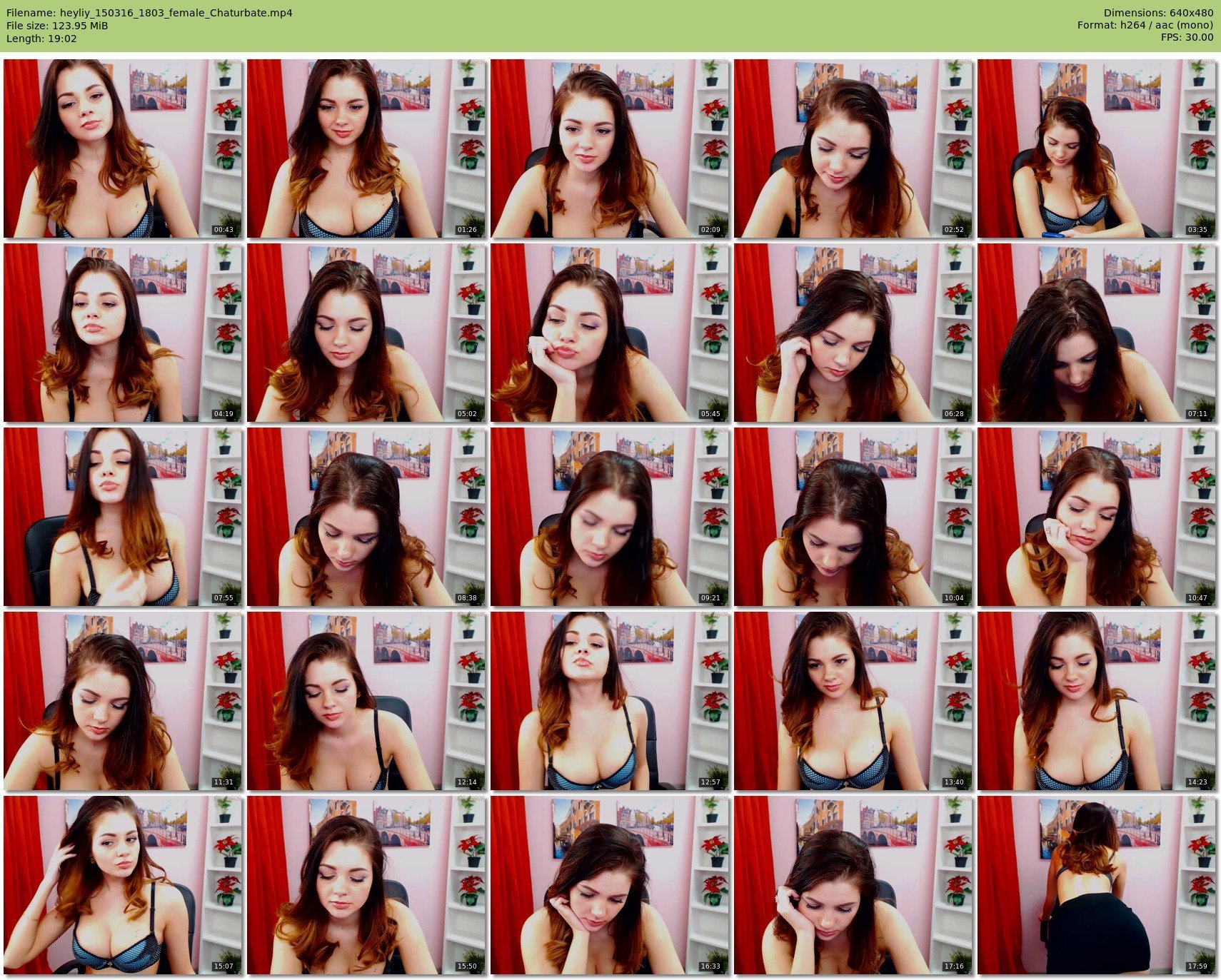Image resolution: width=1221 pixels, height=980 pixels.
Task: Click the Filename text in the header
Action: tap(149, 13)
